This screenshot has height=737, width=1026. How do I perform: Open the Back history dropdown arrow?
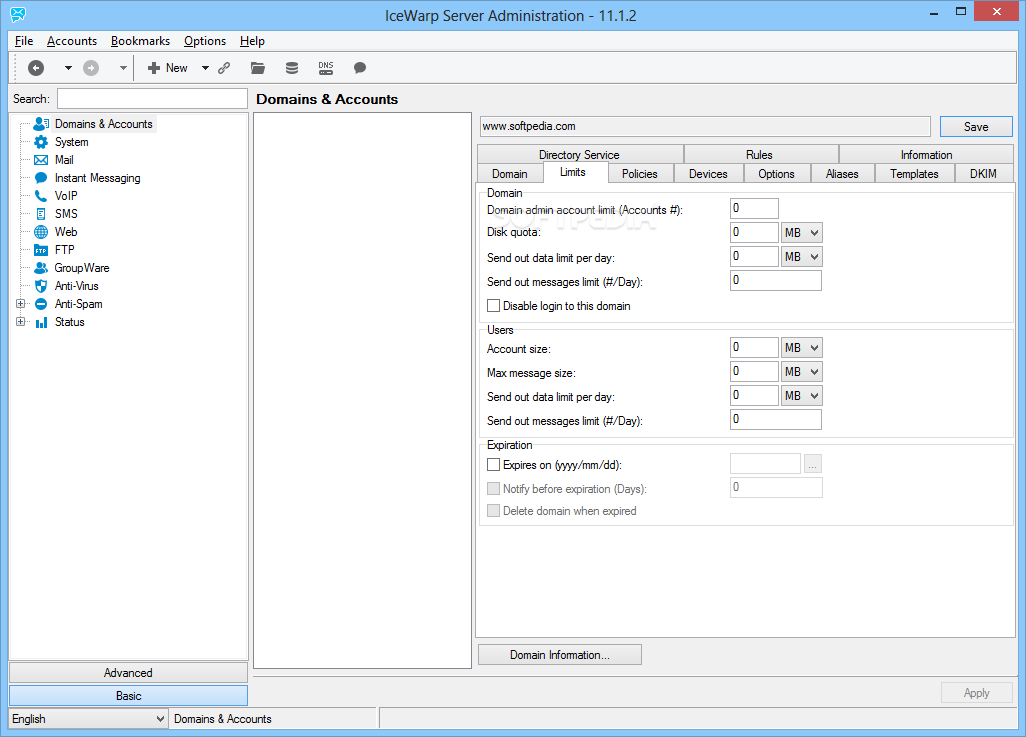[x=68, y=67]
